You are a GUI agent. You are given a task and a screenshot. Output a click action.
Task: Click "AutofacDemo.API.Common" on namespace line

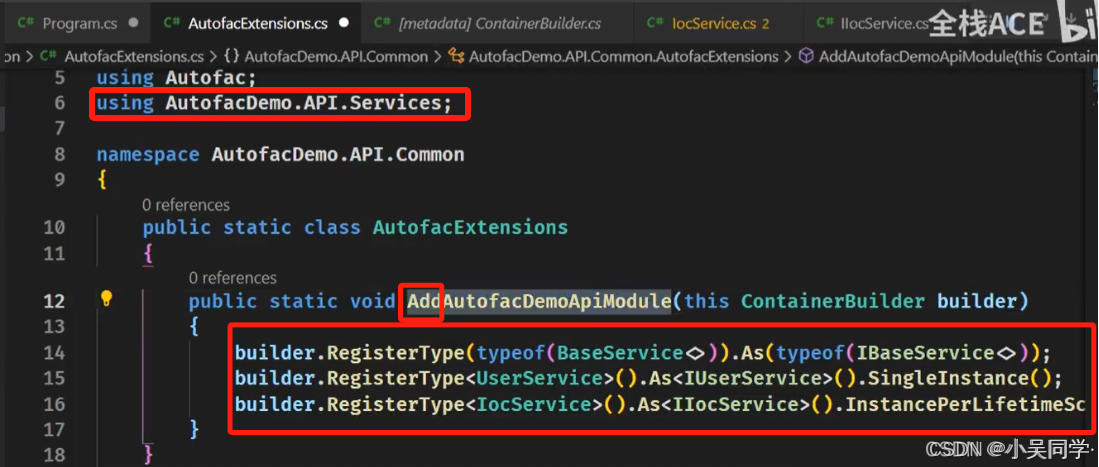338,154
